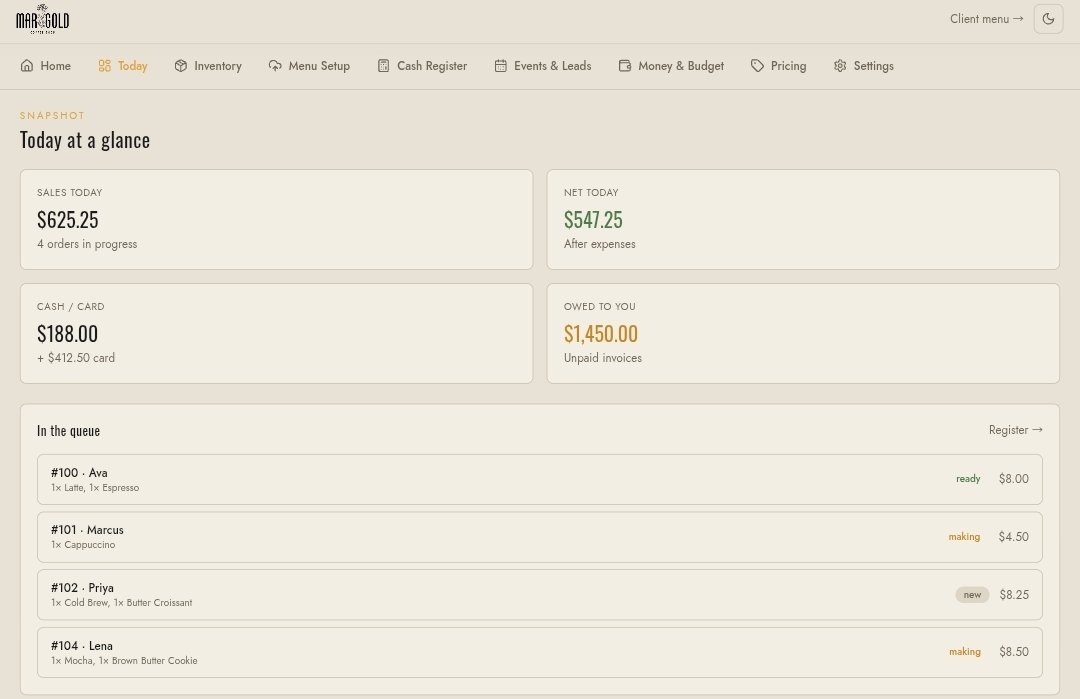The image size is (1080, 699).
Task: Click the Settings gear icon
Action: [x=840, y=66]
